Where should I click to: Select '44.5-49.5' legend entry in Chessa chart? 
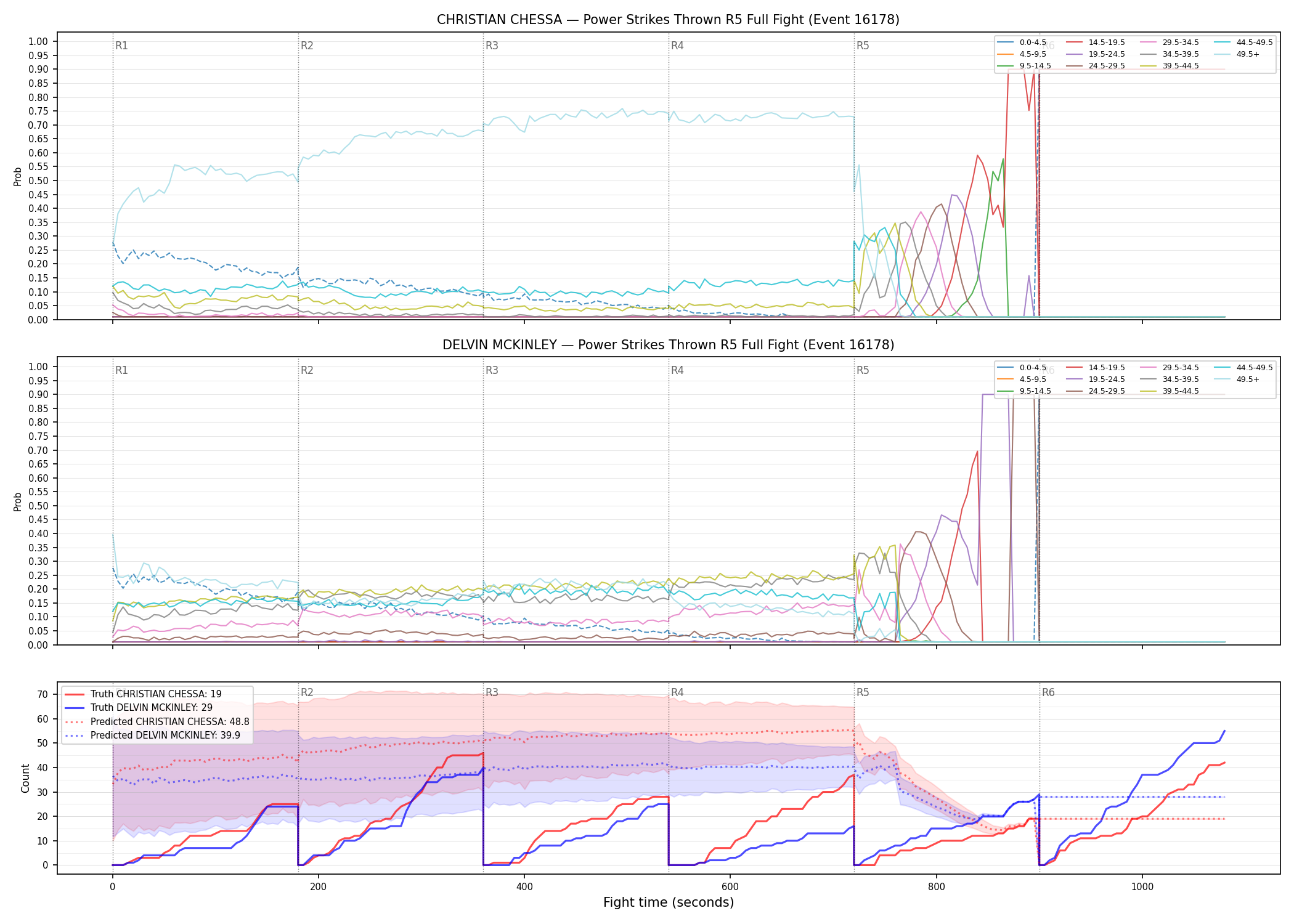click(1243, 43)
